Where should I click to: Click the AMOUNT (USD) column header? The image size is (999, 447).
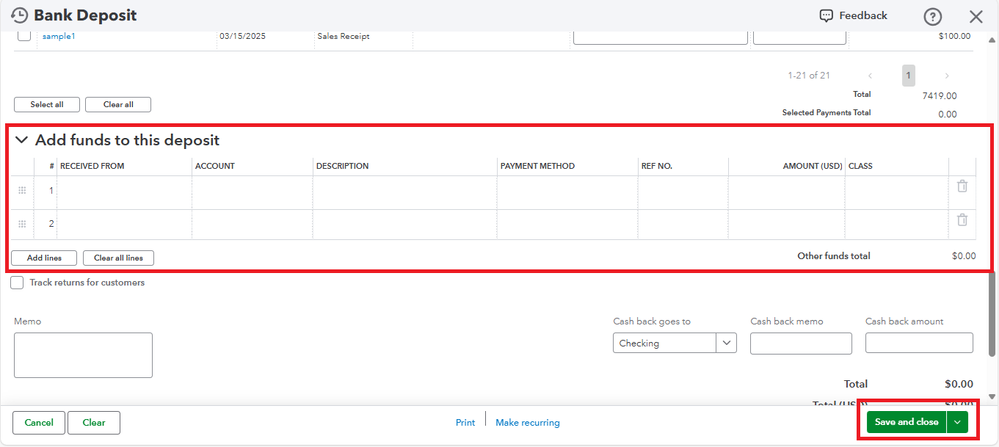coord(812,166)
